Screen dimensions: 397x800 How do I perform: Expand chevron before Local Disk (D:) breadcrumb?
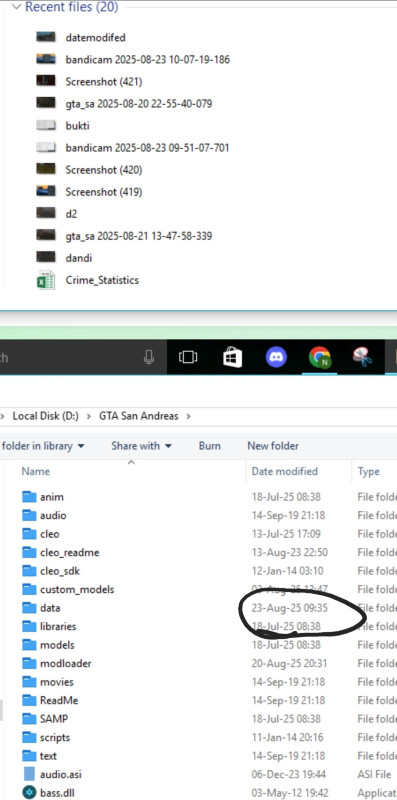[x=4, y=416]
